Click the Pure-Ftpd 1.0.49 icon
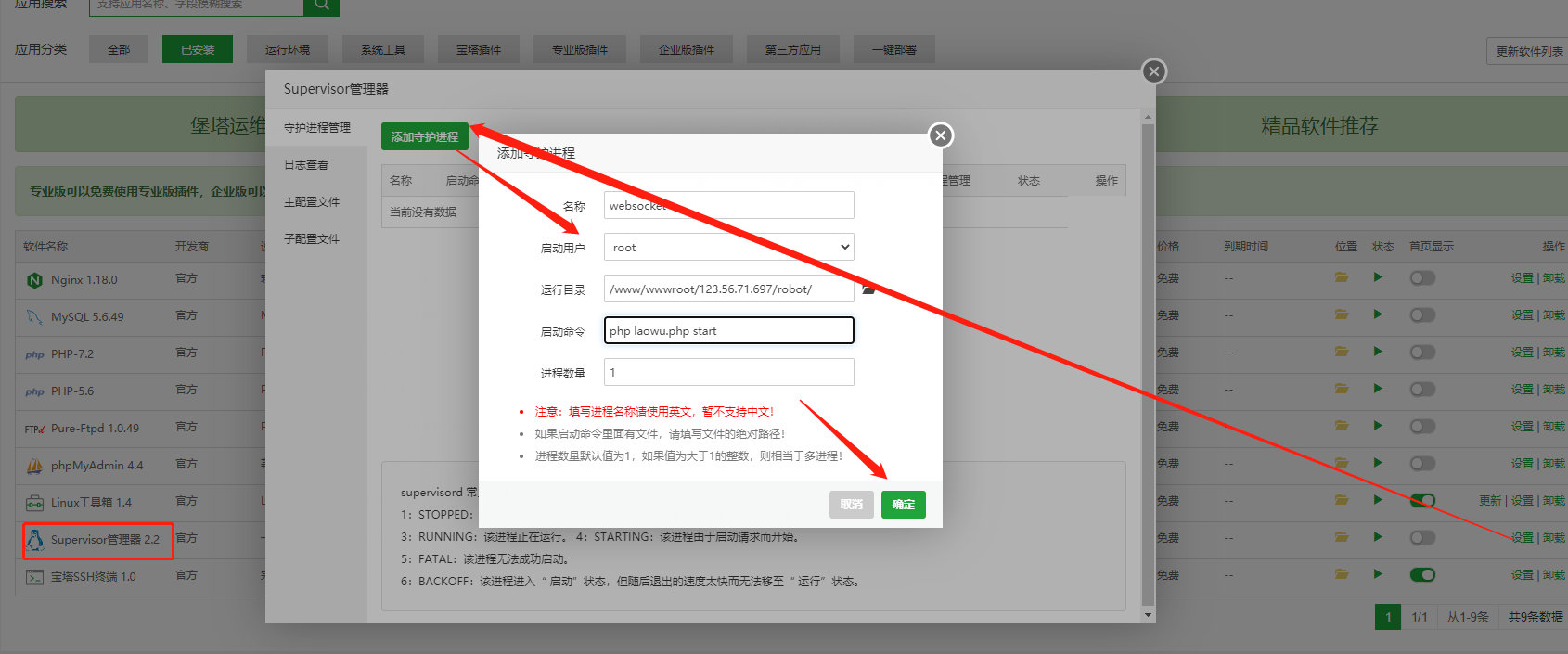 pyautogui.click(x=34, y=429)
